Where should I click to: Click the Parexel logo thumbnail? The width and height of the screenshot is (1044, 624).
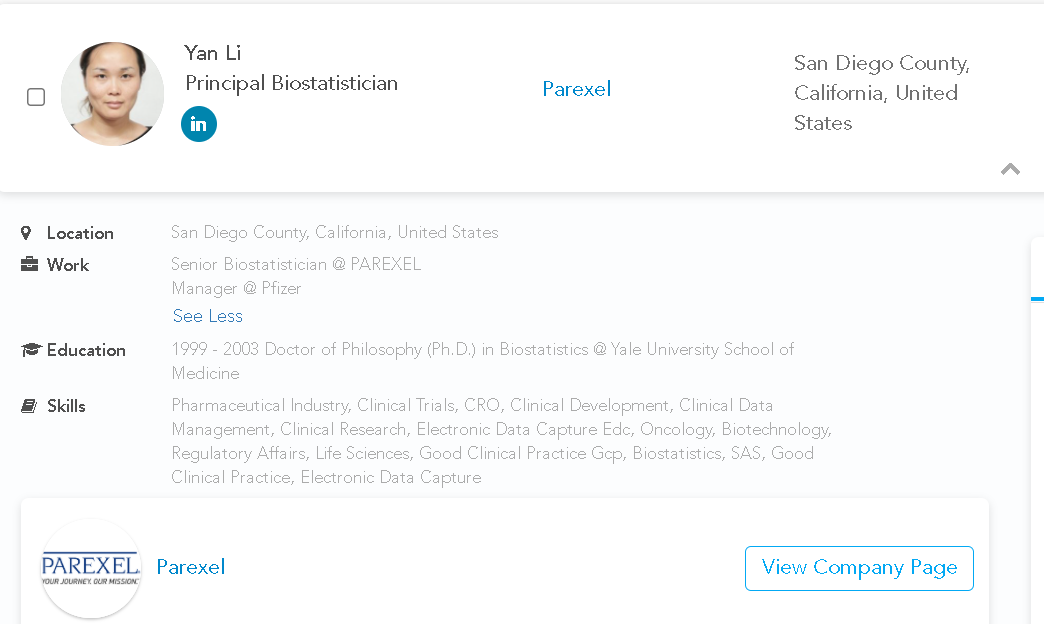point(91,568)
